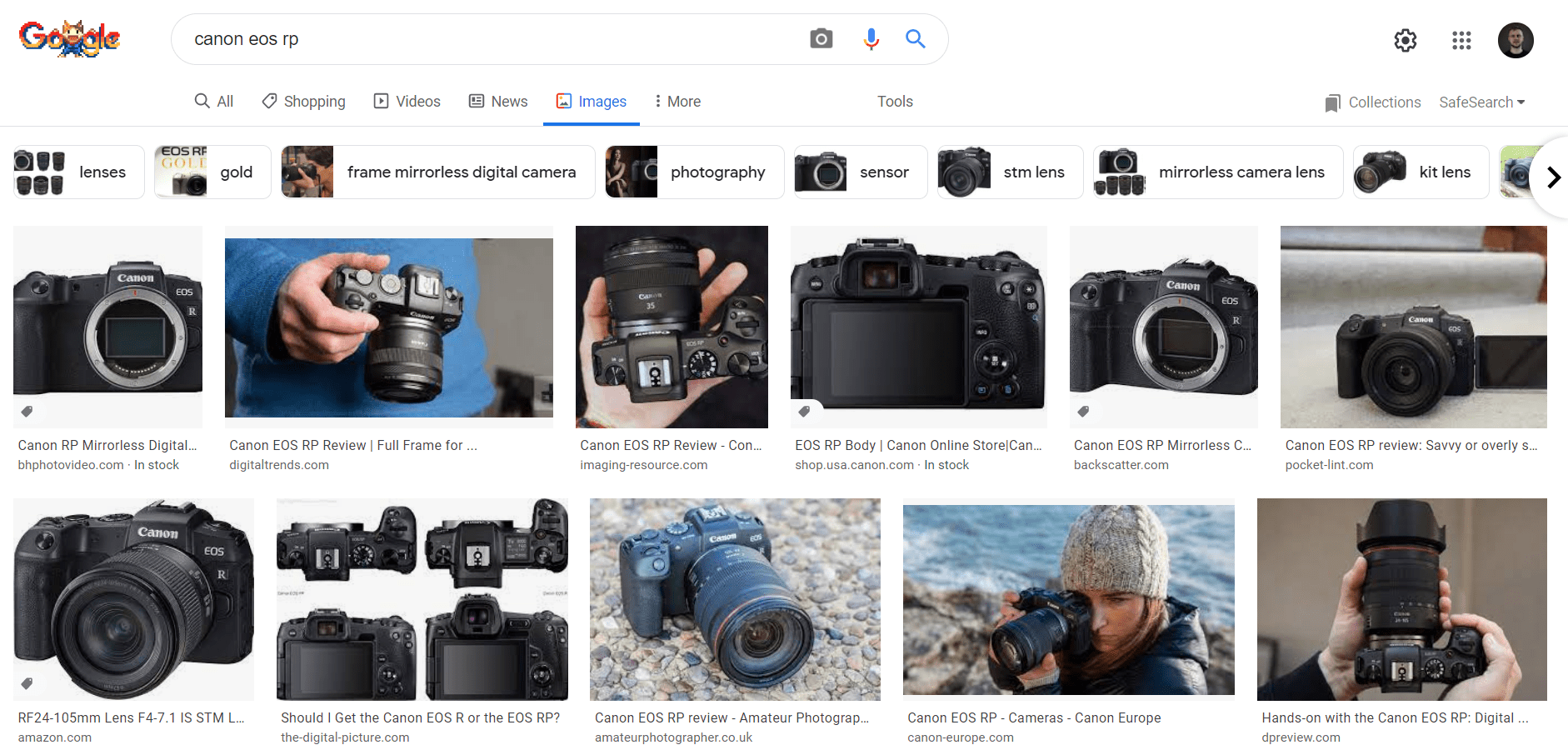Click product tag on backscatter image
Screen dimensions: 1568x755
[x=1083, y=411]
